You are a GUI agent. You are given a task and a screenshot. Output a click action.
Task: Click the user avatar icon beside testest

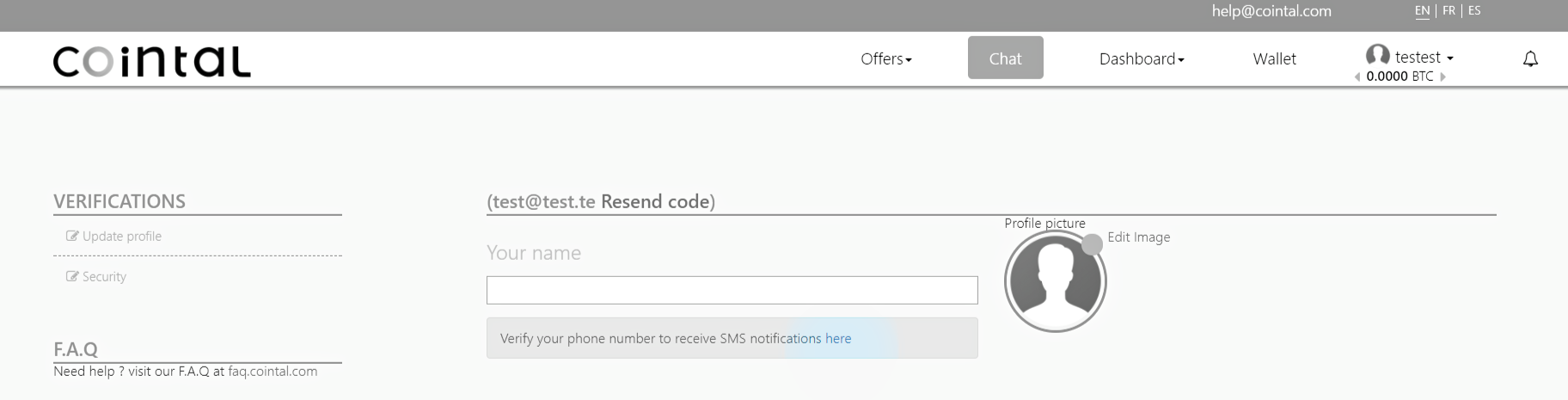1377,56
